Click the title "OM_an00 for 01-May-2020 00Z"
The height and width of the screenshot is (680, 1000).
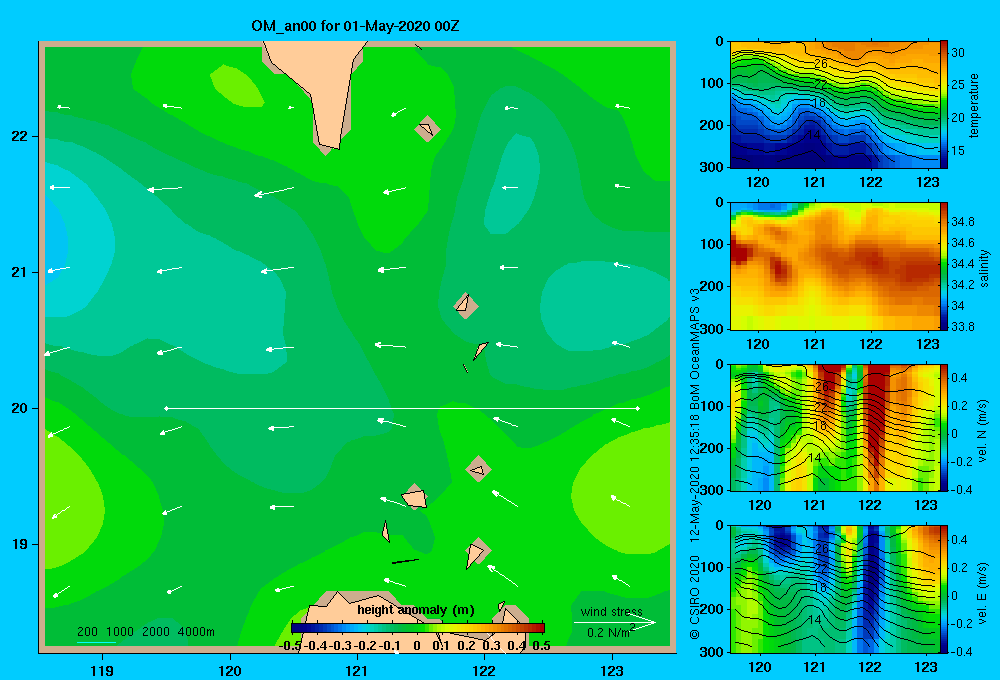pos(355,26)
